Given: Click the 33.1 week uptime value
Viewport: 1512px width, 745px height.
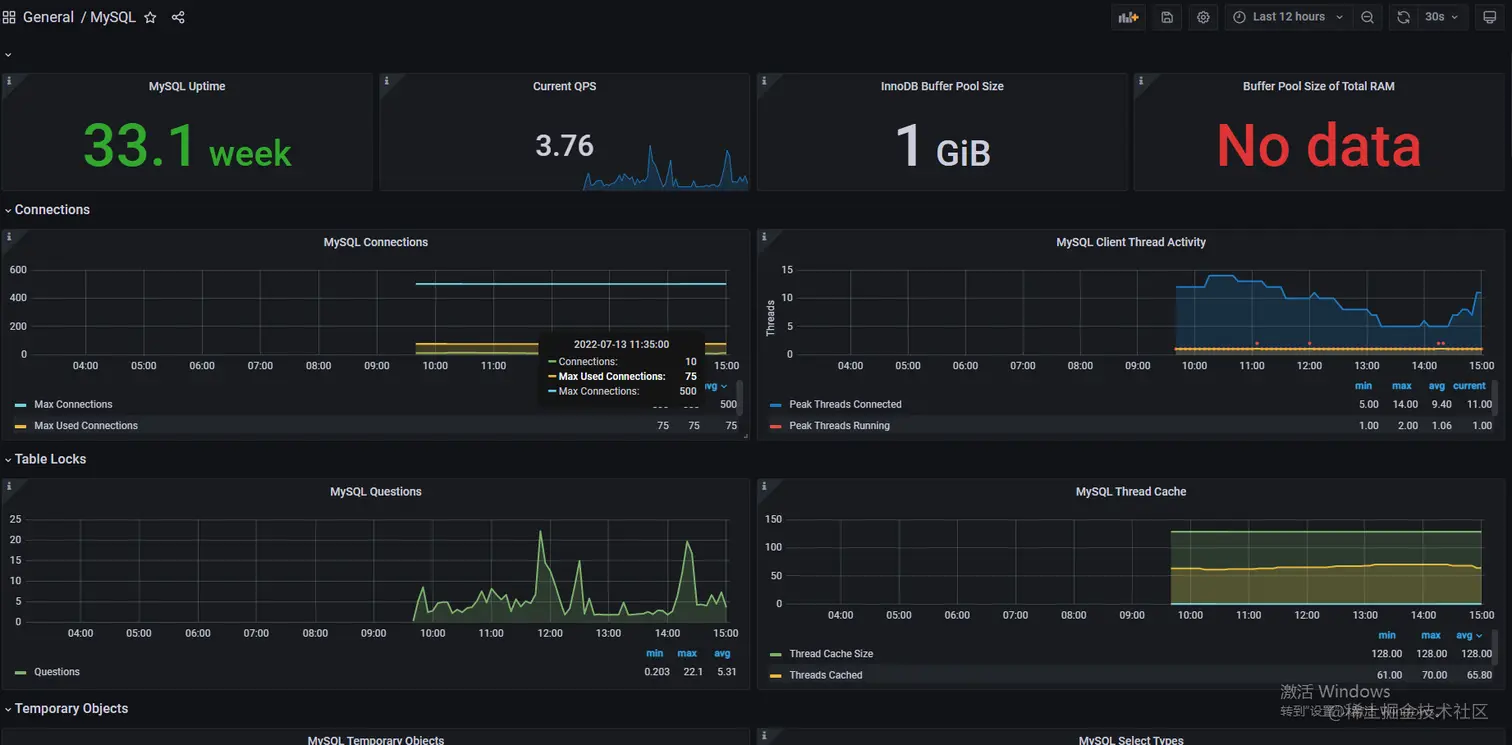Looking at the screenshot, I should (x=187, y=146).
